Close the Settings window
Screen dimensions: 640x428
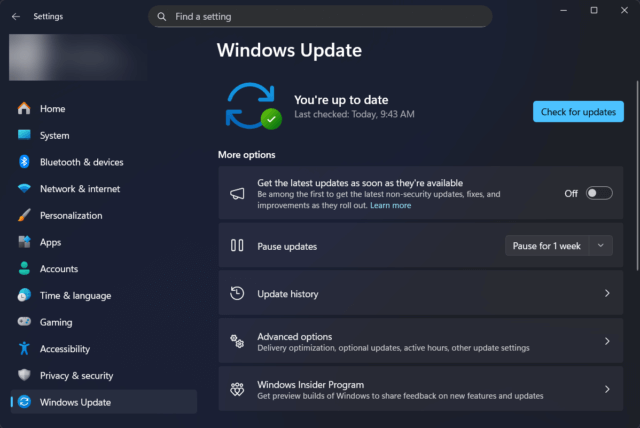(624, 10)
